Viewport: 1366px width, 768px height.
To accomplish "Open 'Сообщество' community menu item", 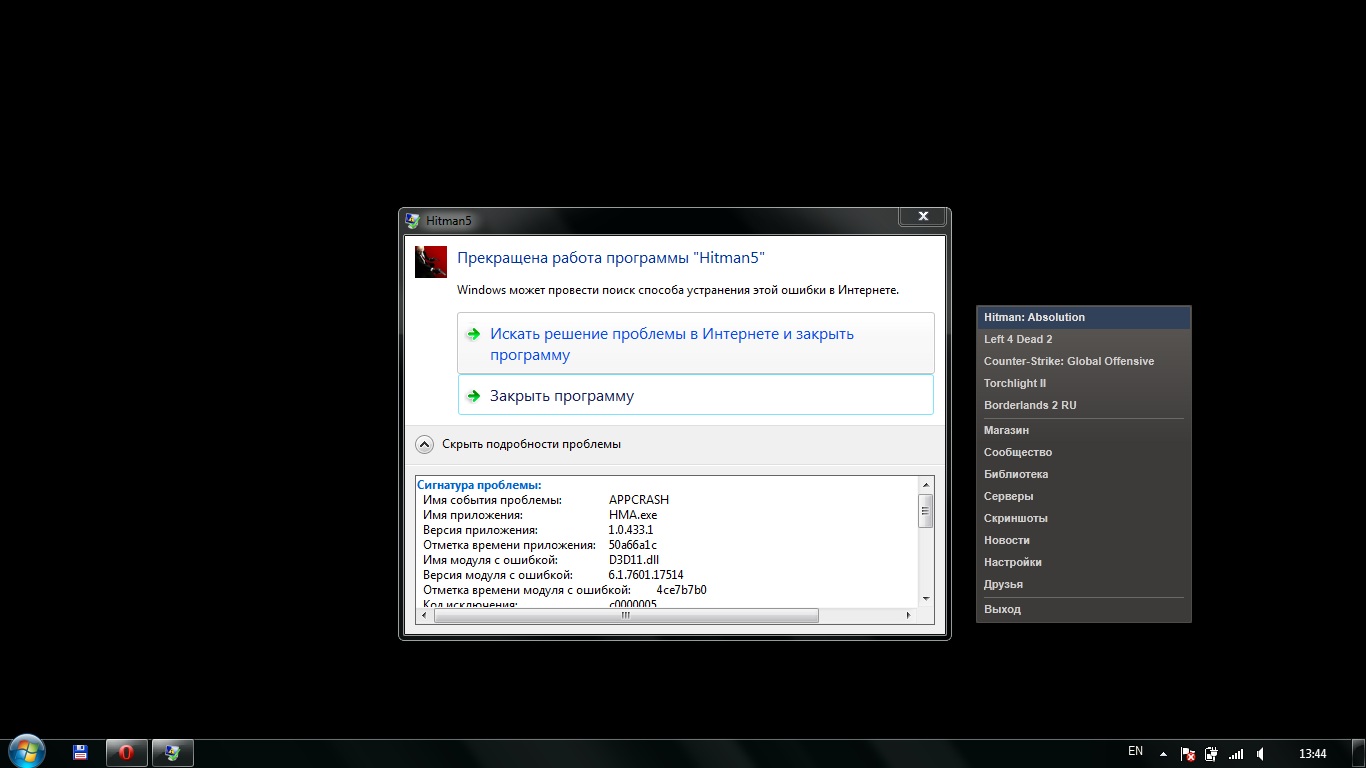I will [1084, 452].
